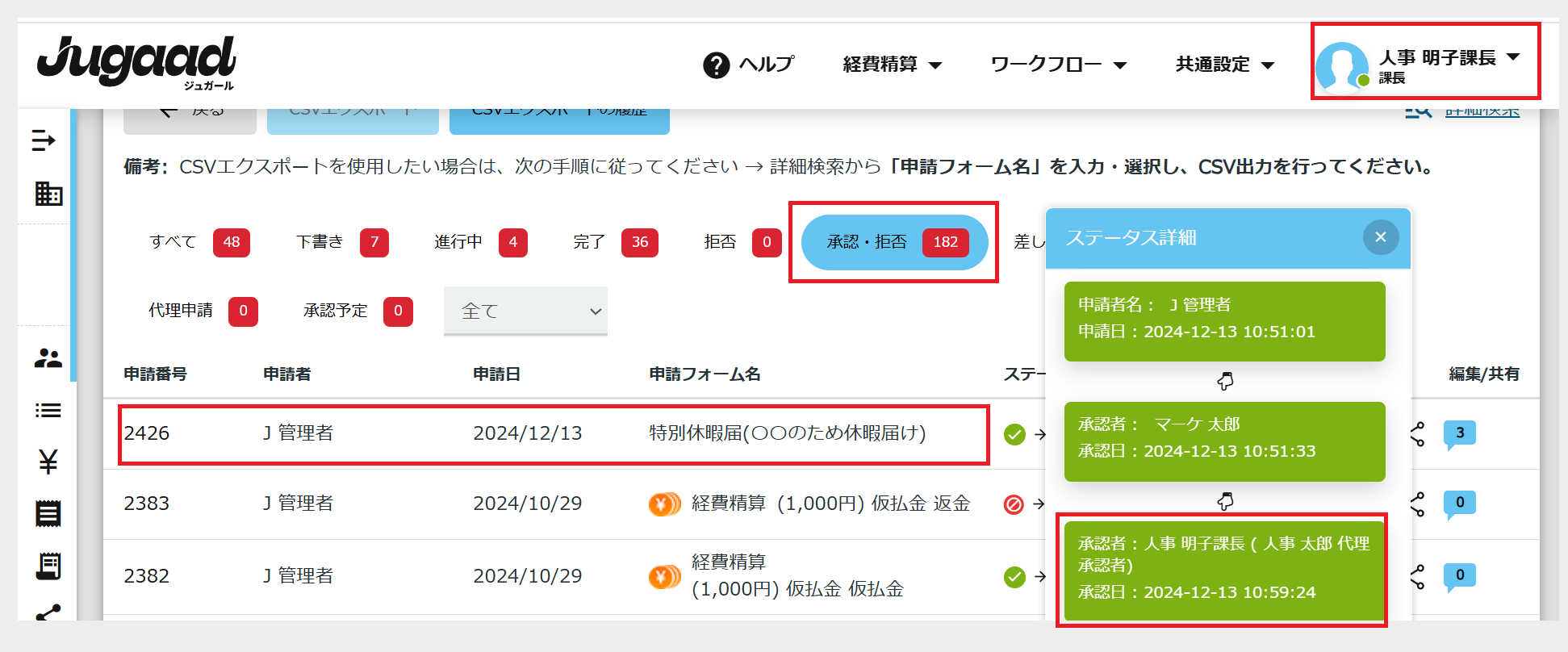Viewport: 1568px width, 652px height.
Task: Click the share icon for request 2426
Action: click(1417, 434)
